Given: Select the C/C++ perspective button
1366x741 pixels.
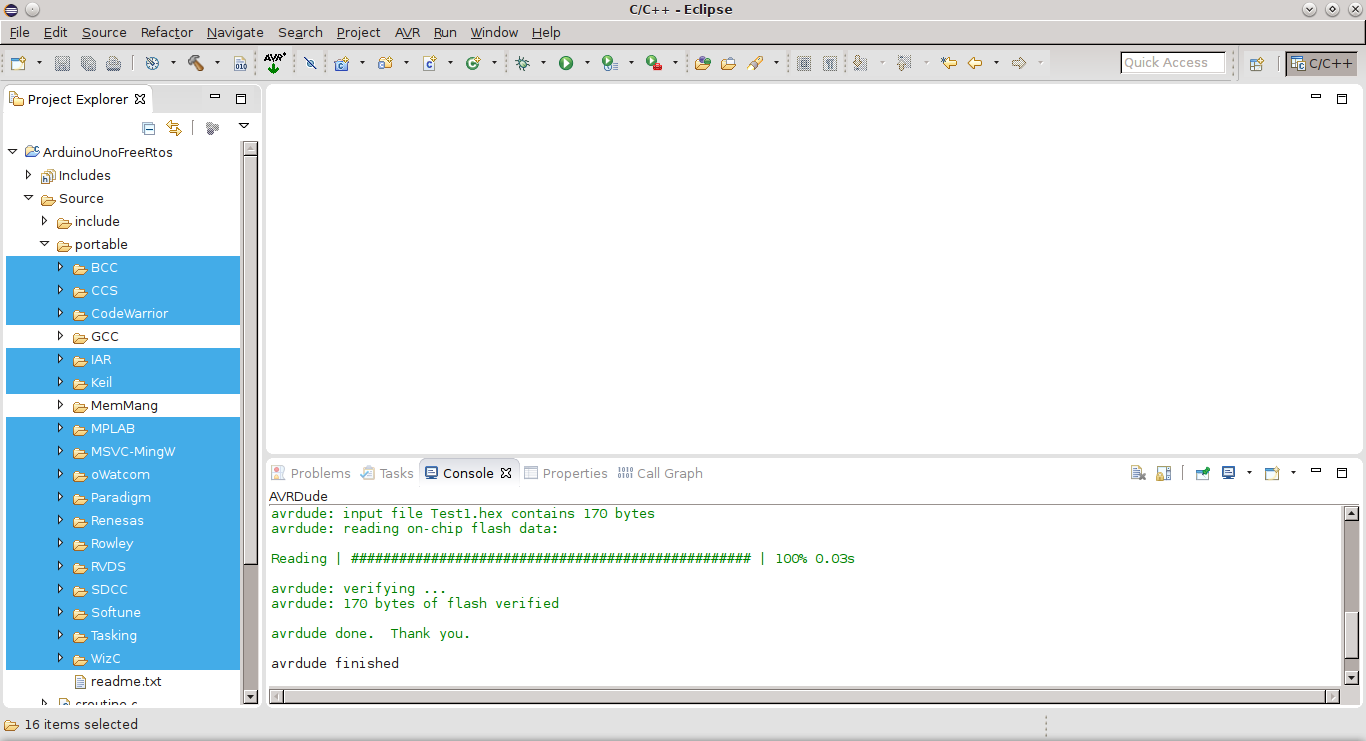Looking at the screenshot, I should coord(1321,63).
